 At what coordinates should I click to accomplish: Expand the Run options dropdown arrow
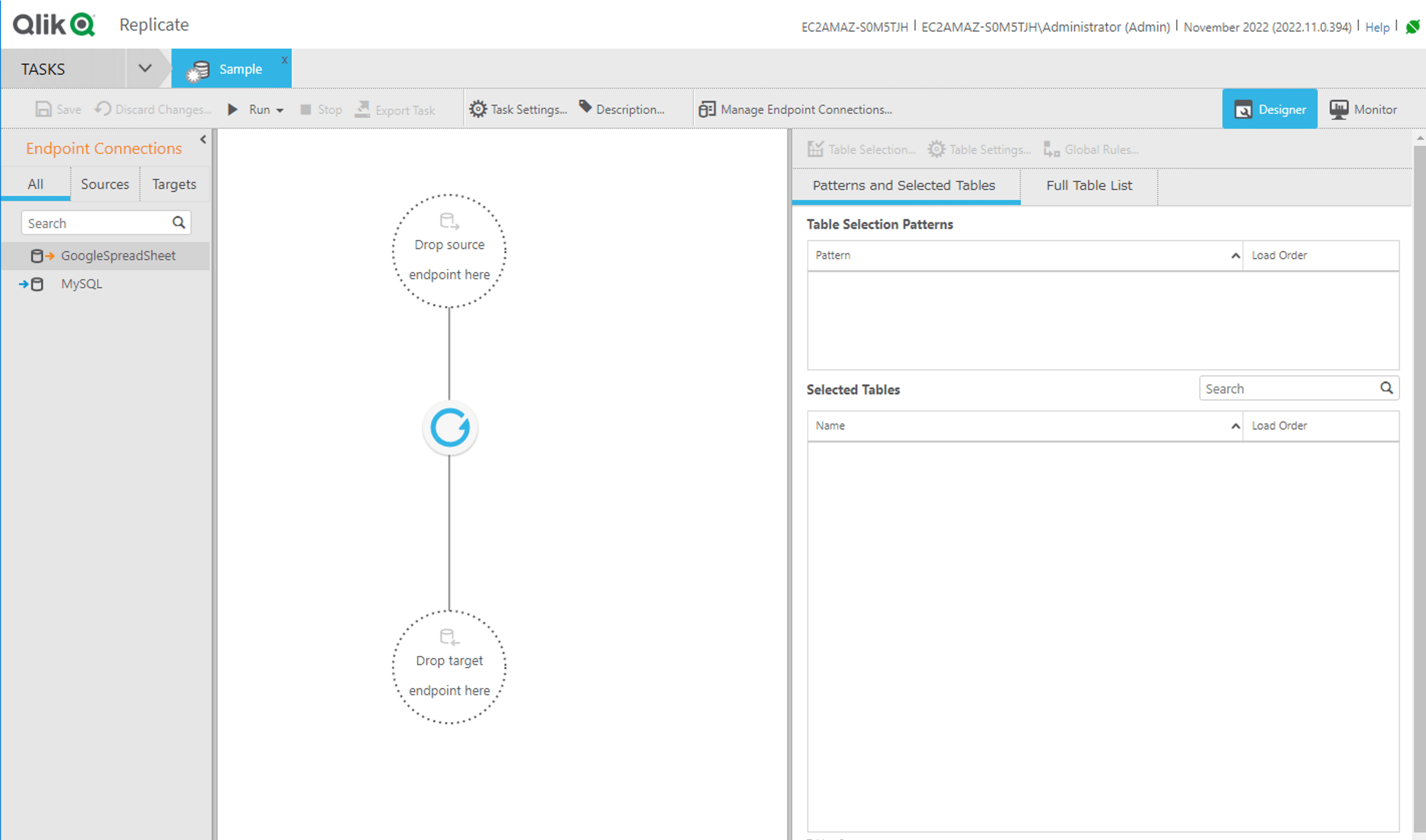pyautogui.click(x=280, y=110)
